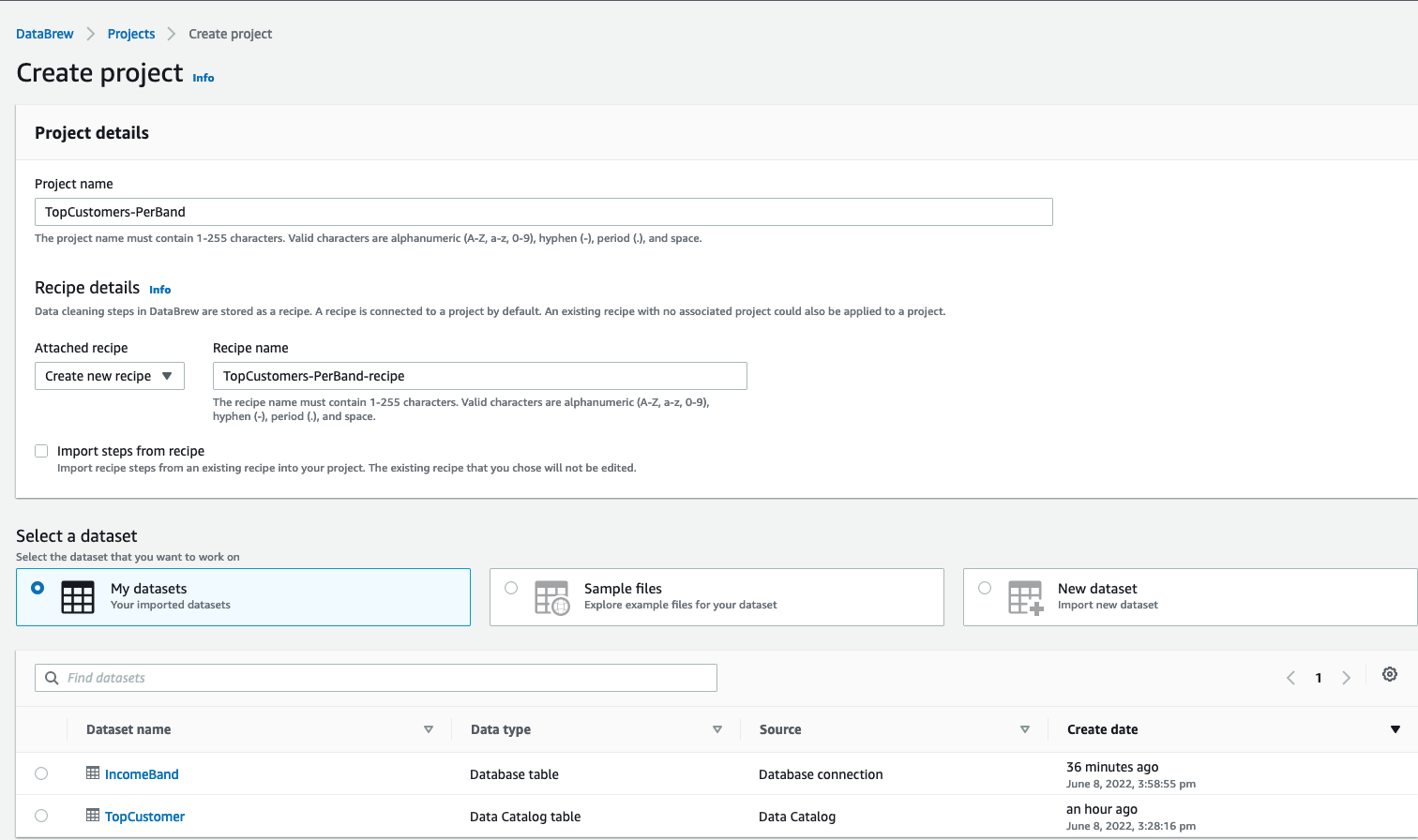The width and height of the screenshot is (1418, 840).
Task: Open the Attached recipe dropdown
Action: (x=110, y=376)
